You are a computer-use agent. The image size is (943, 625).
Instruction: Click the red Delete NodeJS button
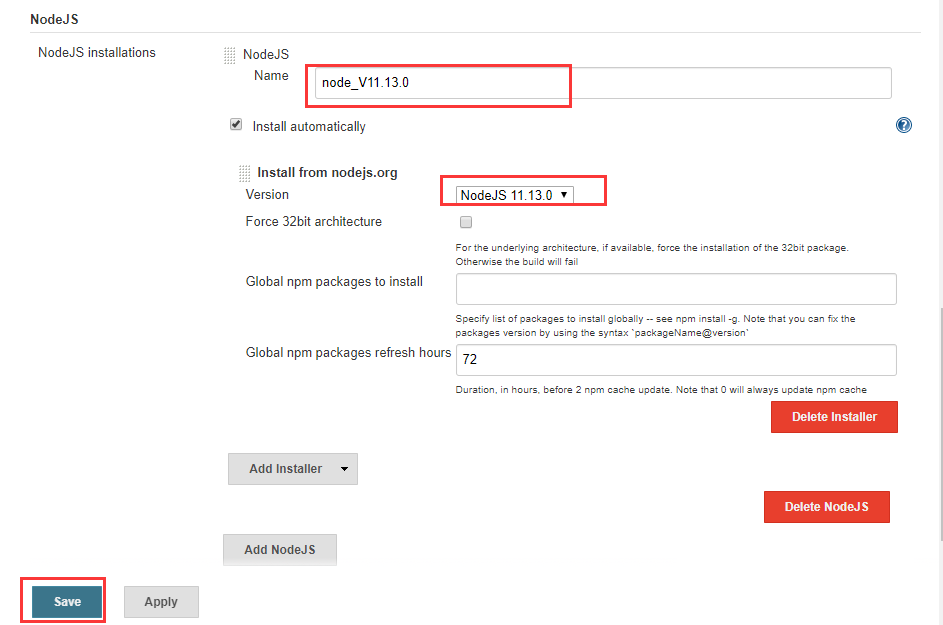[x=826, y=507]
